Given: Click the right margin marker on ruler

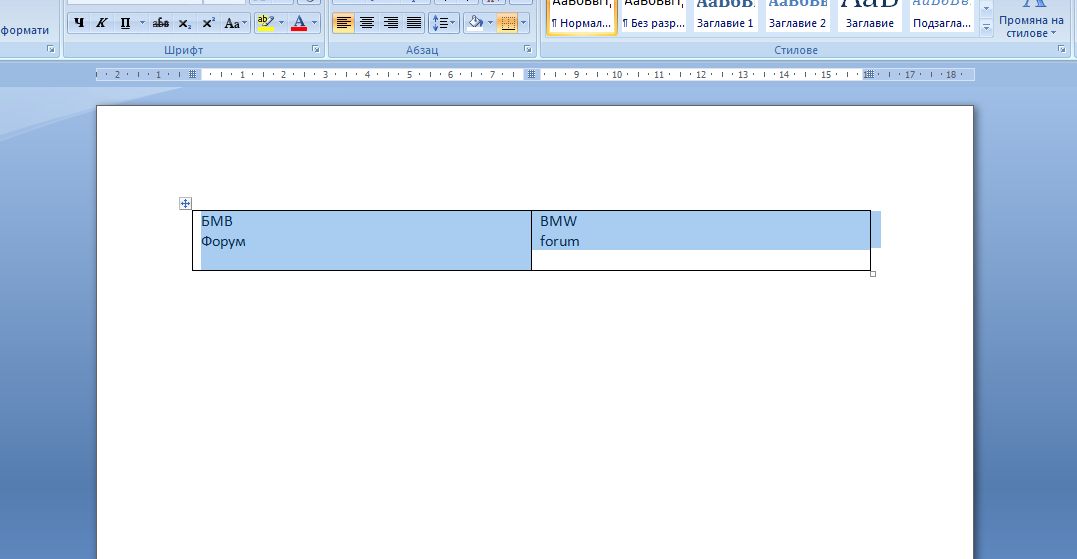Looking at the screenshot, I should 869,74.
